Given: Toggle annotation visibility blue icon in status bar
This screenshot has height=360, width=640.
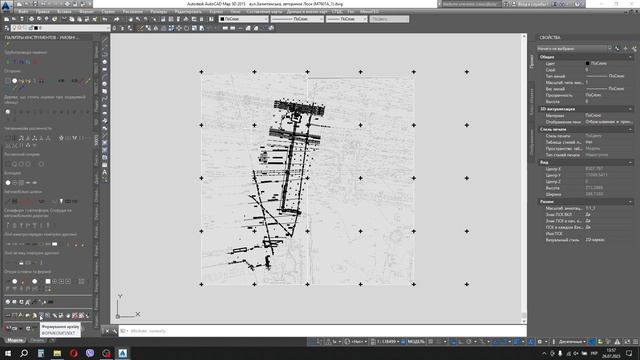Looking at the screenshot, I should pos(530,342).
